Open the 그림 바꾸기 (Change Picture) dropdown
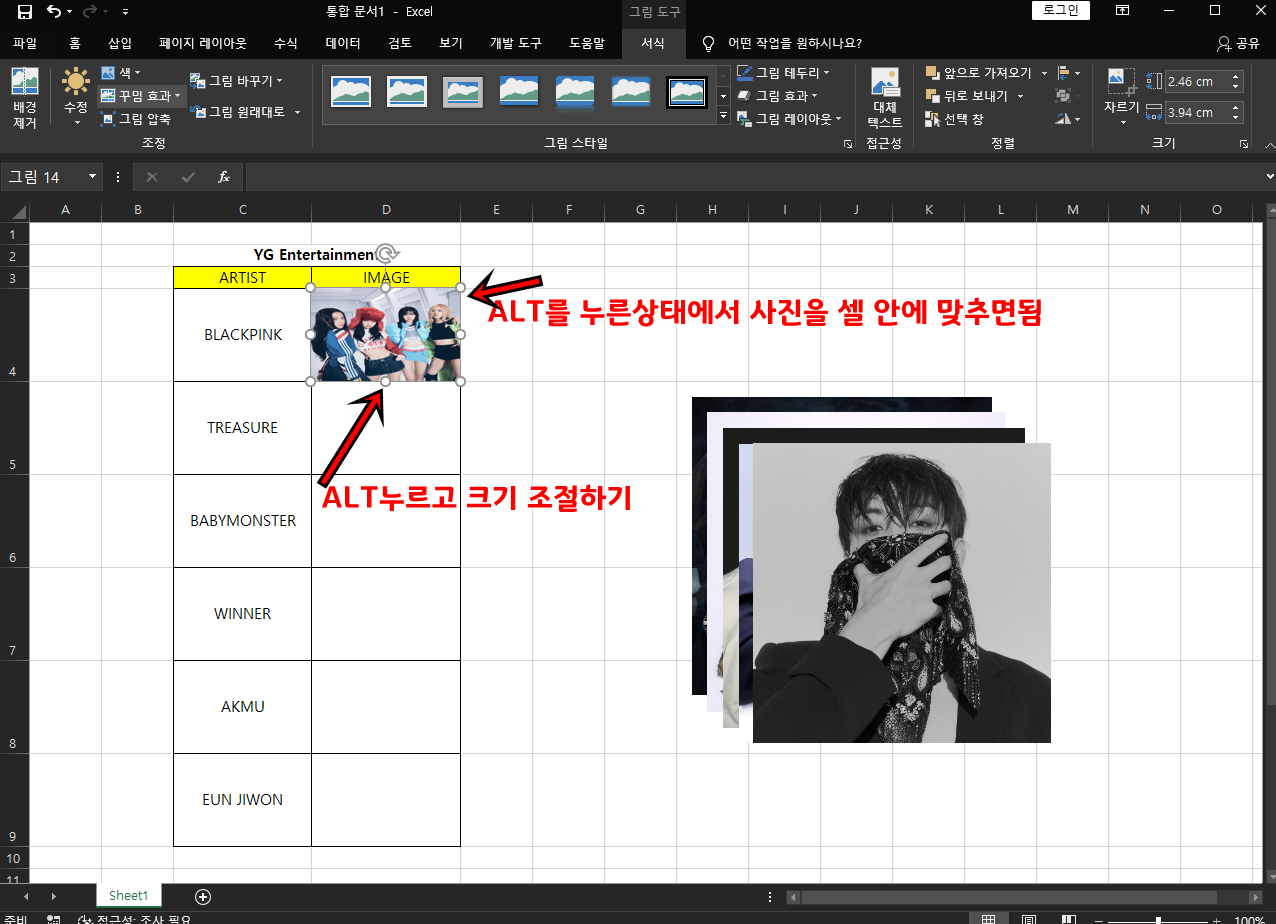Image resolution: width=1276 pixels, height=924 pixels. pos(237,81)
